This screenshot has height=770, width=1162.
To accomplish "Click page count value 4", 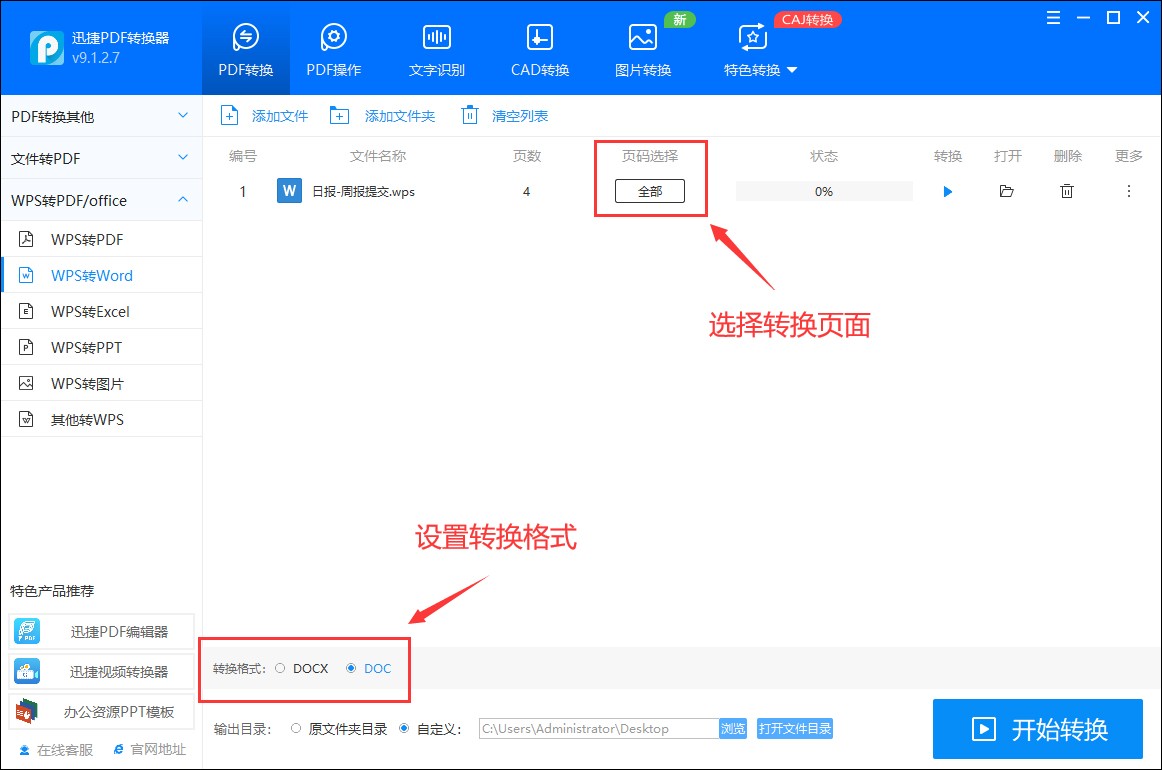I will 526,192.
